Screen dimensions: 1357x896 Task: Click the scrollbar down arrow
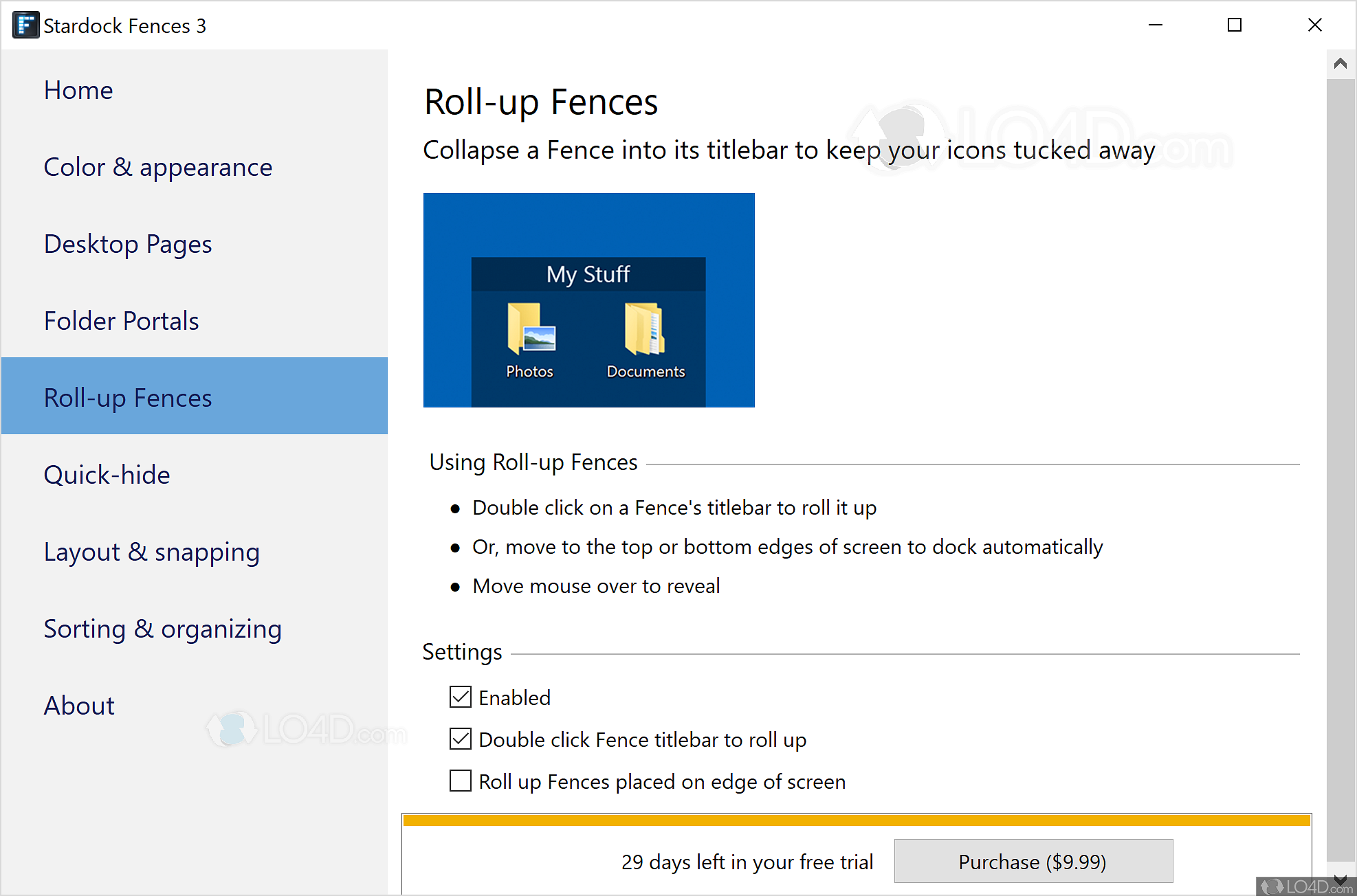point(1340,878)
